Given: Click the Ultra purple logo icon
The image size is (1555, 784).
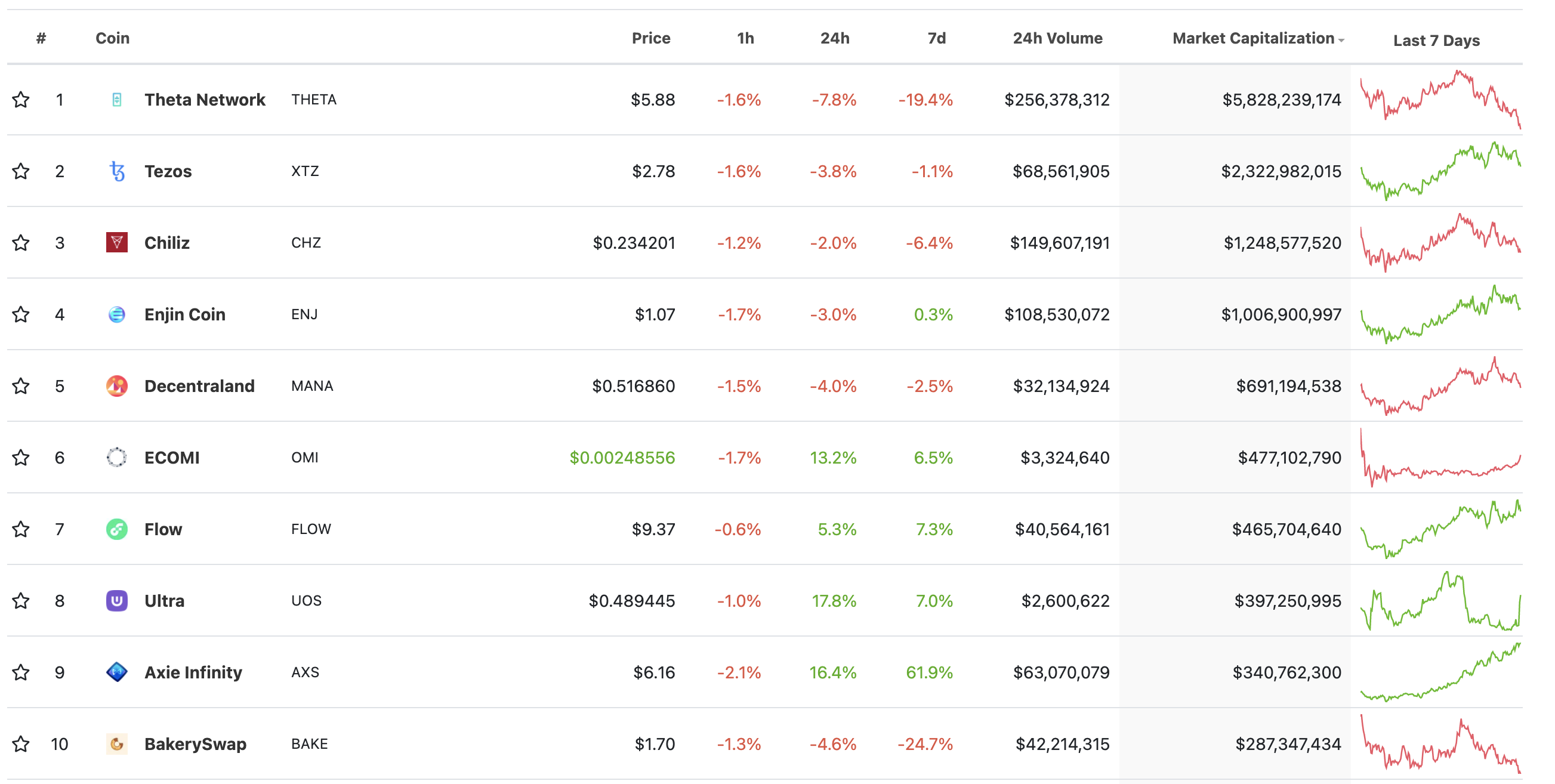Looking at the screenshot, I should [116, 600].
